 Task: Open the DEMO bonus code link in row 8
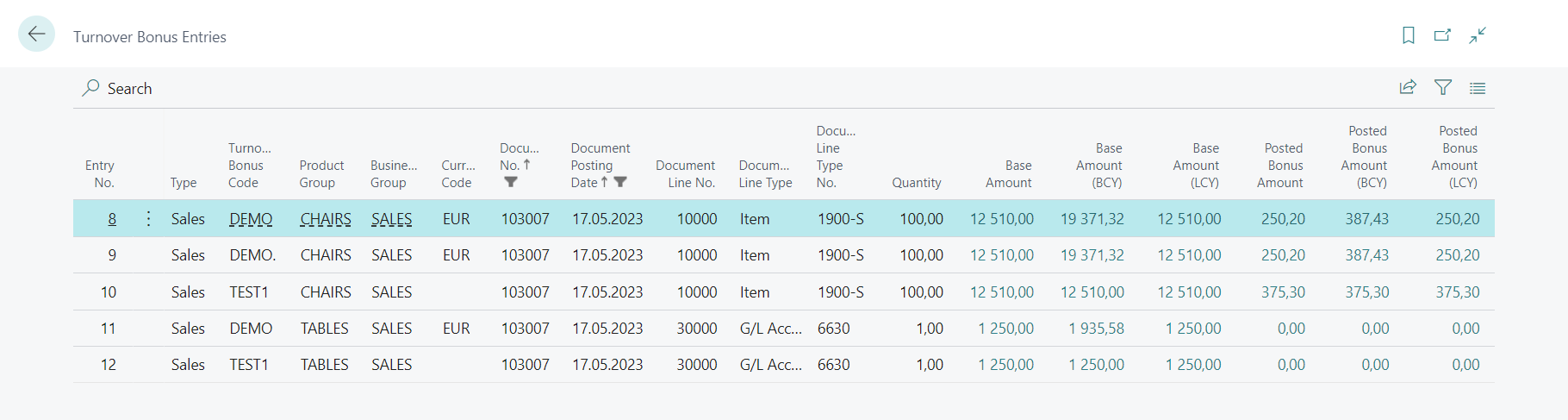point(251,219)
